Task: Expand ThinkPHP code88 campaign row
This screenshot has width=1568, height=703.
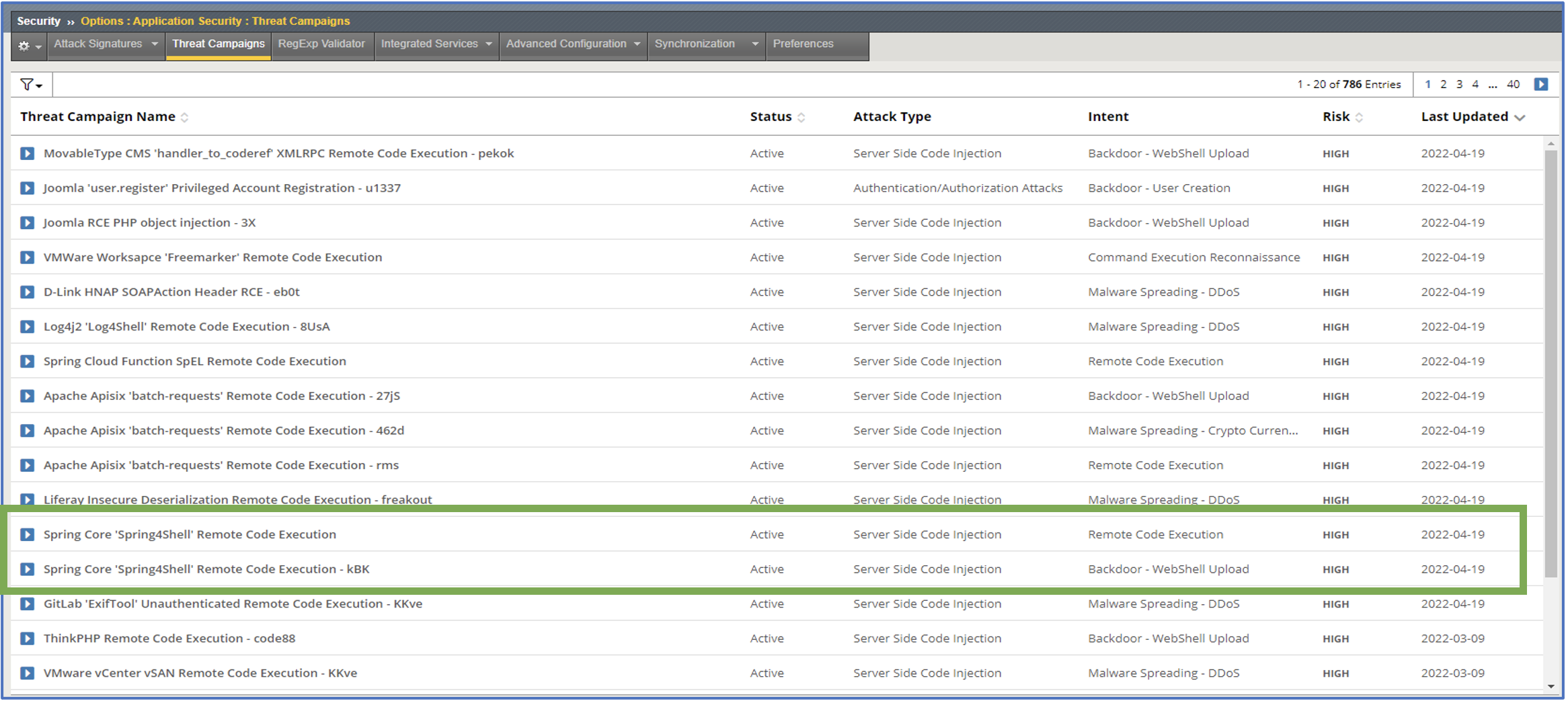Action: [x=27, y=638]
